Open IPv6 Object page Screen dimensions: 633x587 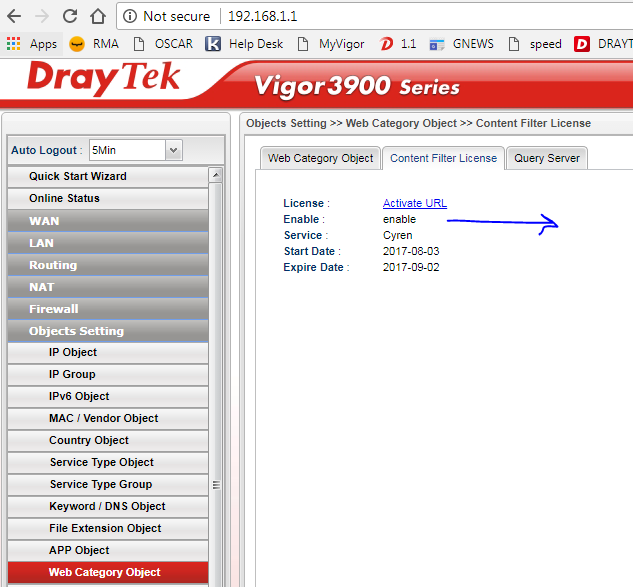pos(108,396)
